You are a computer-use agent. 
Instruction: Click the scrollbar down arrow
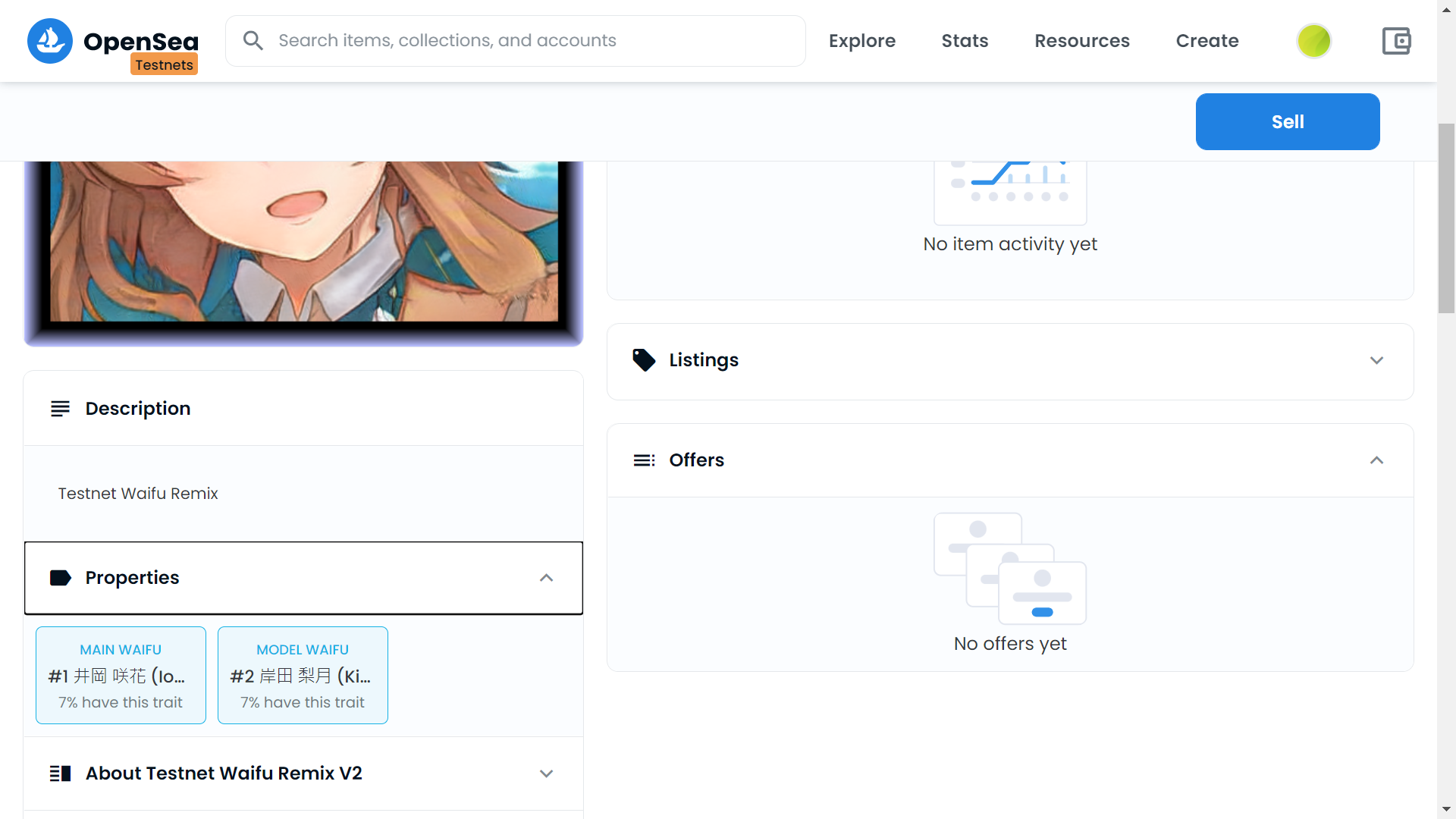tap(1446, 809)
